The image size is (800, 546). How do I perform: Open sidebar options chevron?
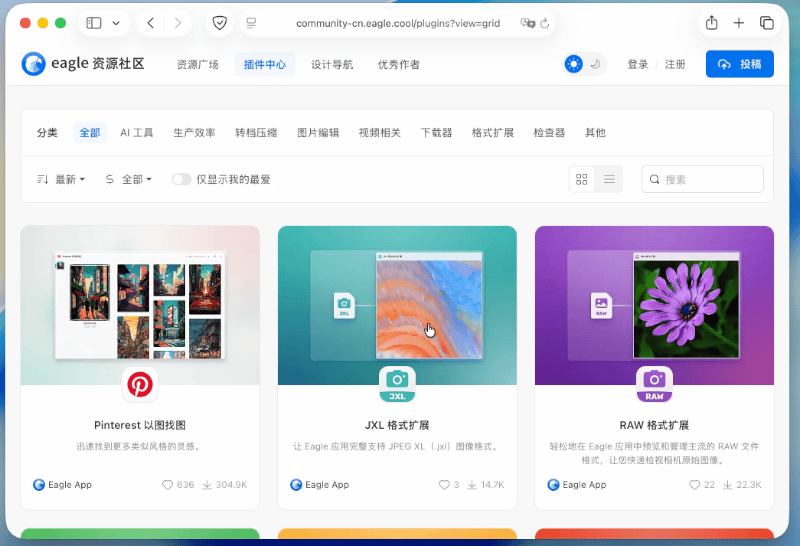click(x=116, y=23)
